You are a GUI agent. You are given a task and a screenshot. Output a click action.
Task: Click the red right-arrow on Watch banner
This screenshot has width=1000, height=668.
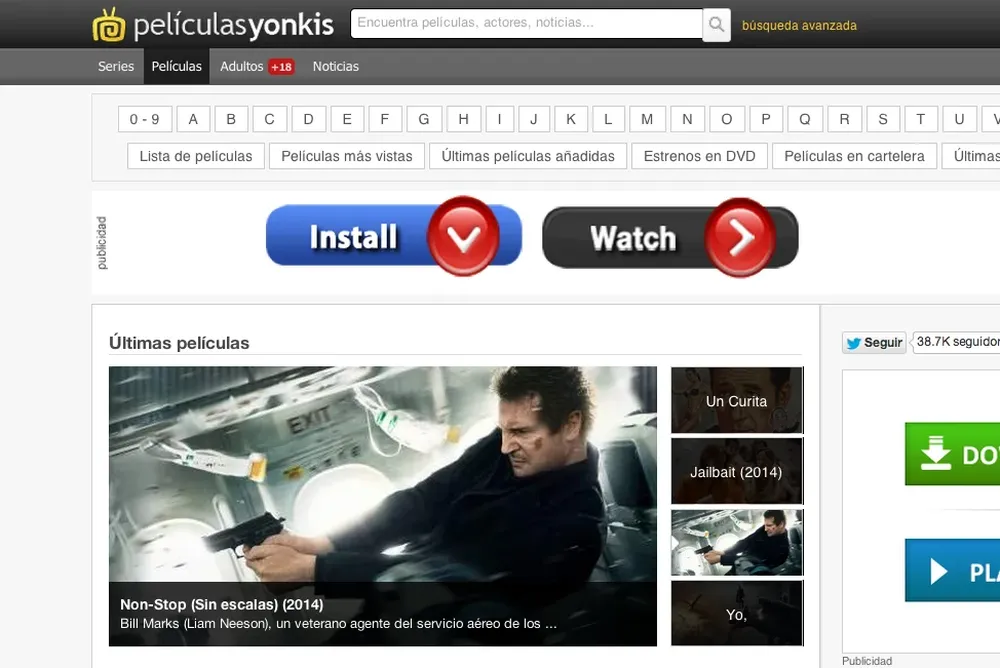click(739, 237)
